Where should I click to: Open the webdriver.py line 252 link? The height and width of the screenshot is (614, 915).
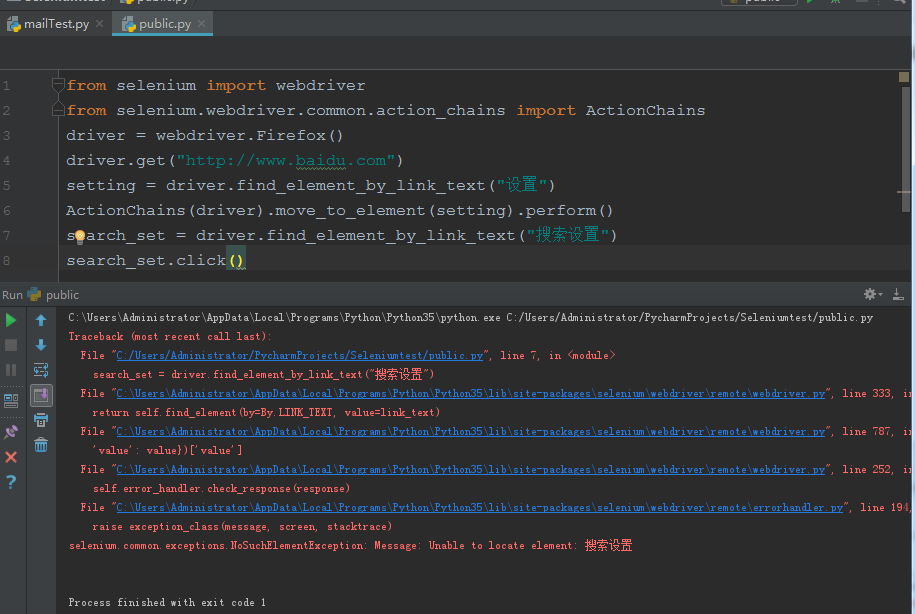click(471, 469)
